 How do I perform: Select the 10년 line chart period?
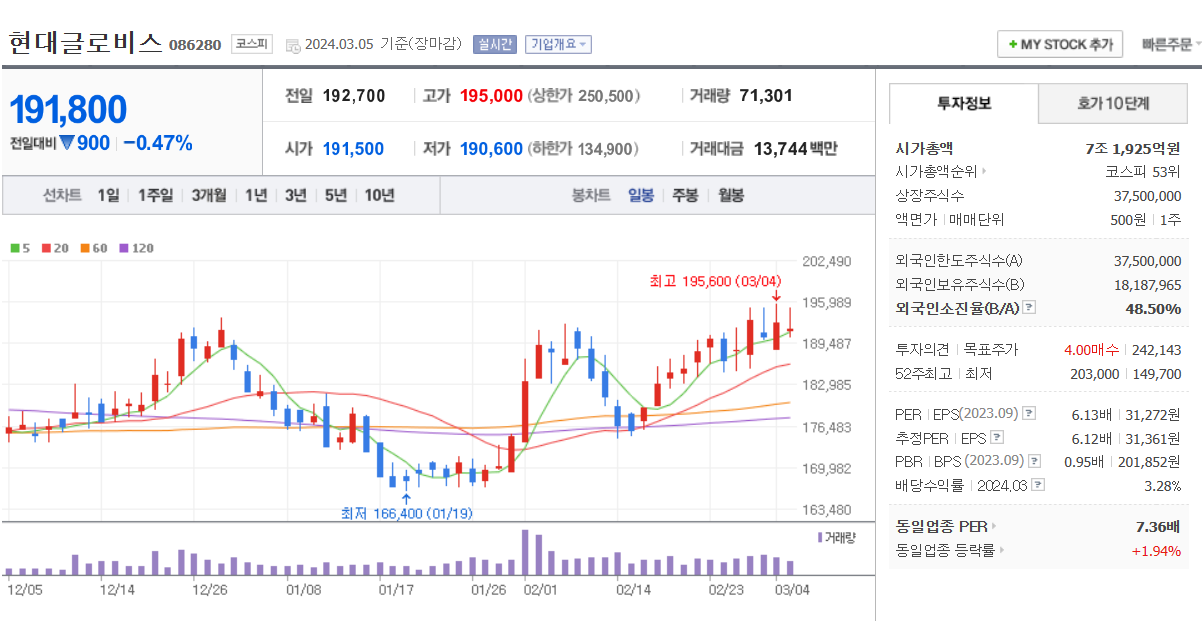379,195
